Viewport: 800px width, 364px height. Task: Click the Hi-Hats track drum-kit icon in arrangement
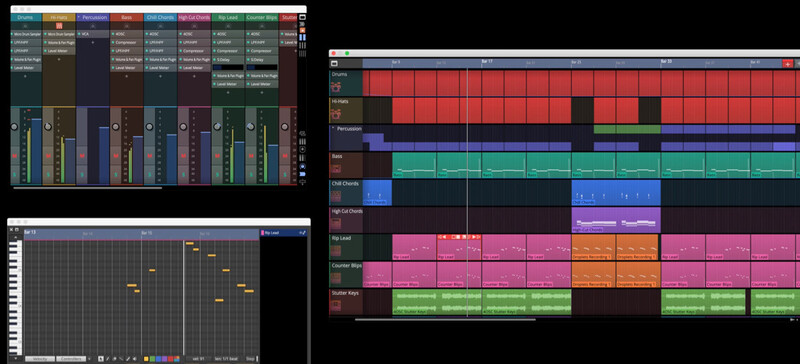pyautogui.click(x=336, y=114)
